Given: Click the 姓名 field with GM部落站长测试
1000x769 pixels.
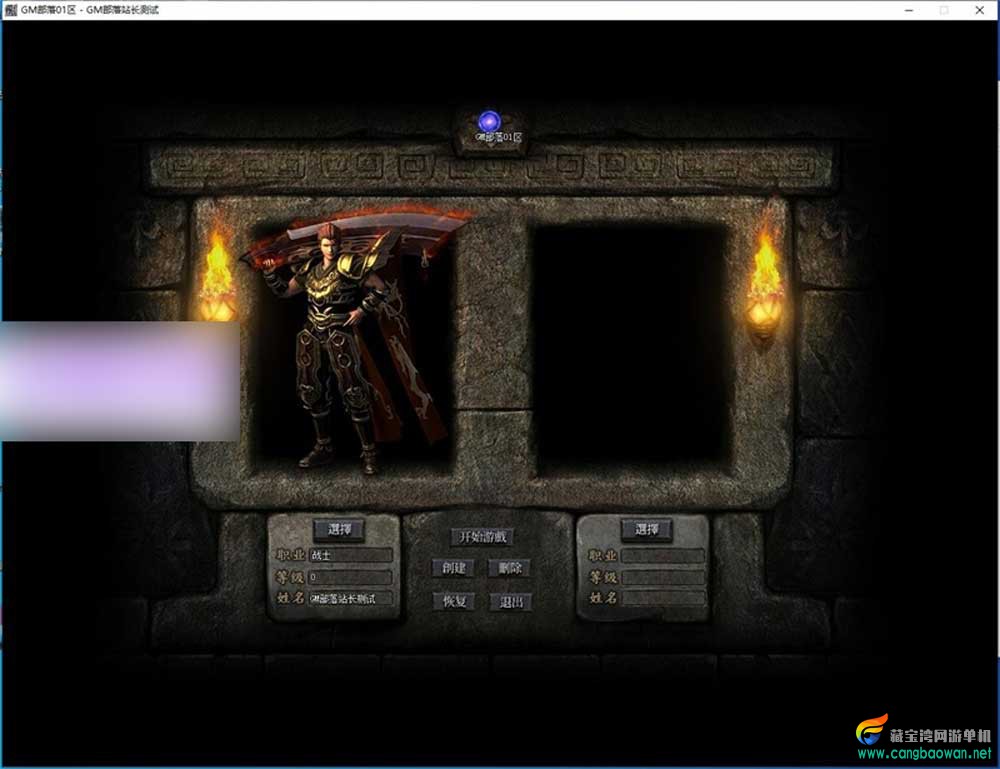Looking at the screenshot, I should click(x=350, y=599).
